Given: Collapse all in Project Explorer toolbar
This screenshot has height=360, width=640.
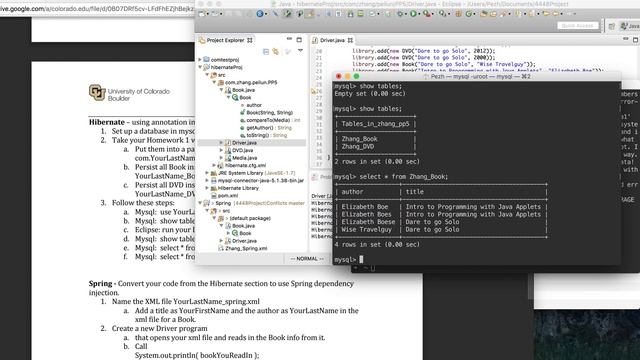Looking at the screenshot, I should pyautogui.click(x=266, y=51).
